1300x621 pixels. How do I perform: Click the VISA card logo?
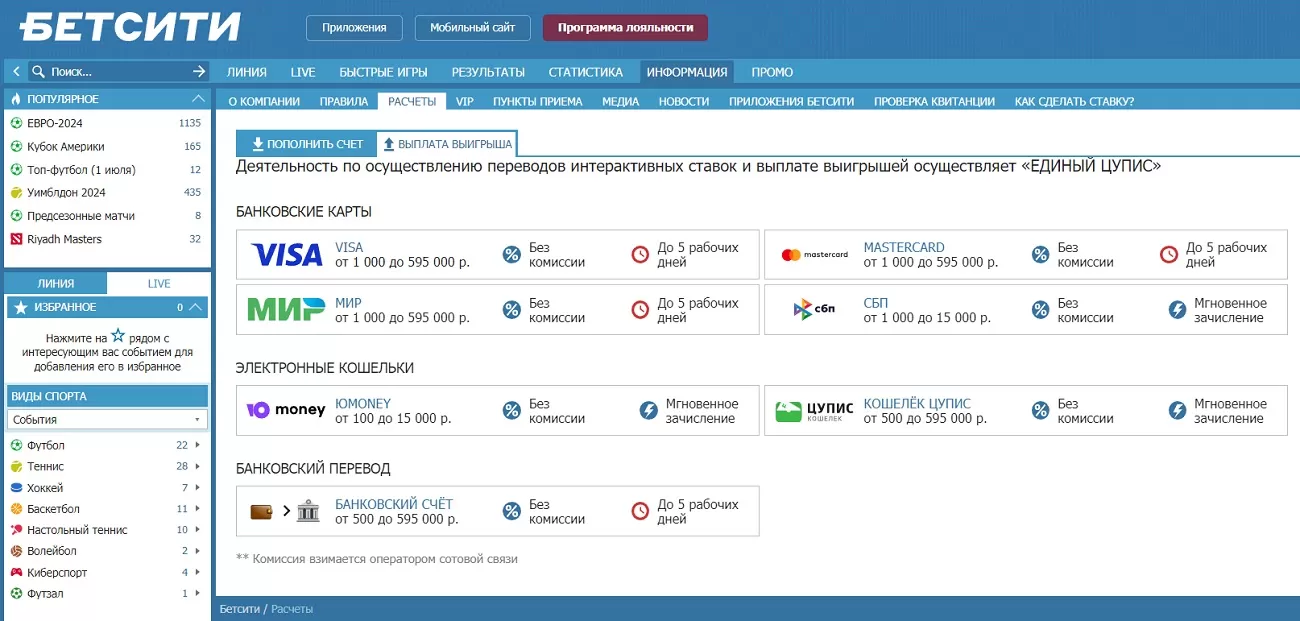tap(286, 255)
